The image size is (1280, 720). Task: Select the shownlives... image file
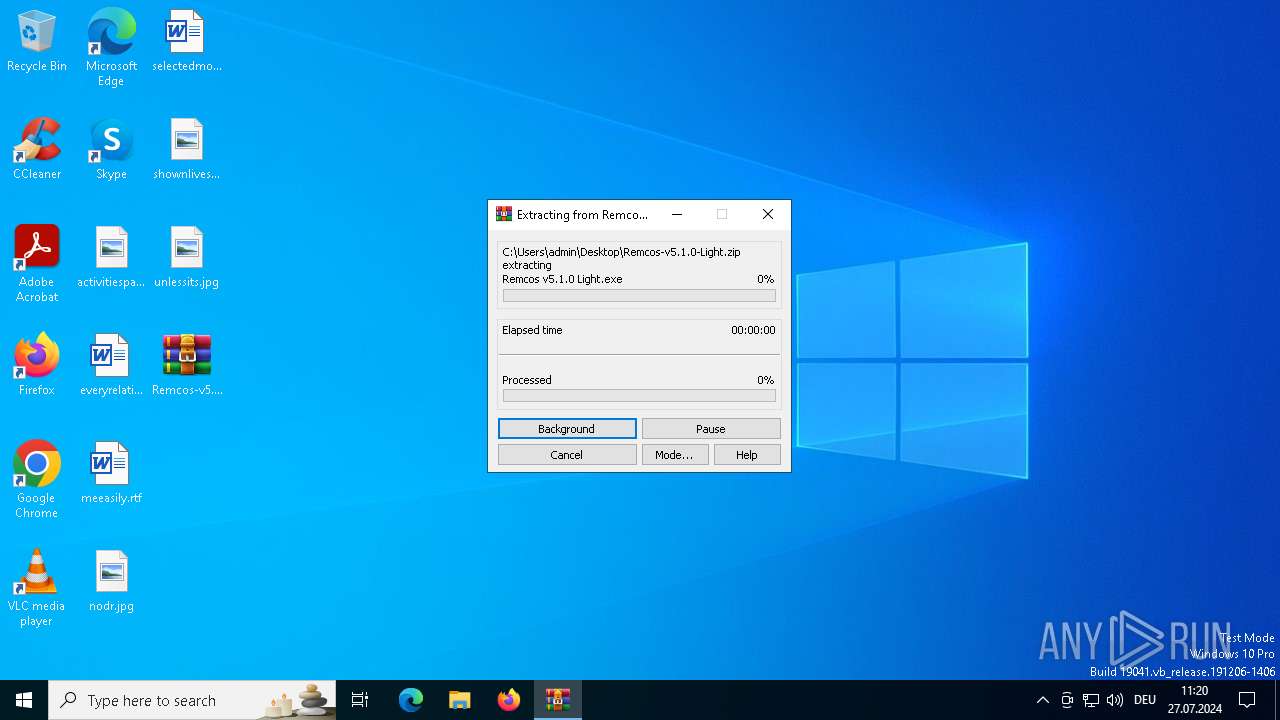[x=187, y=150]
